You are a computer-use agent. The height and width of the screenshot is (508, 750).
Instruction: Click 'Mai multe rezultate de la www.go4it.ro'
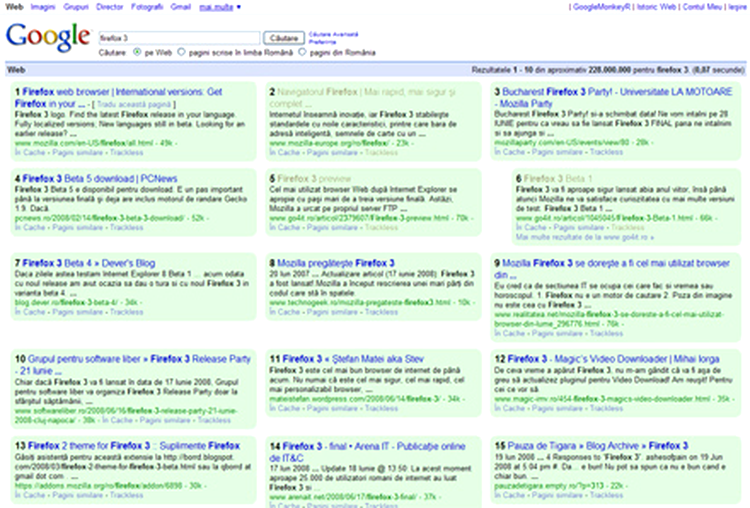pos(585,237)
